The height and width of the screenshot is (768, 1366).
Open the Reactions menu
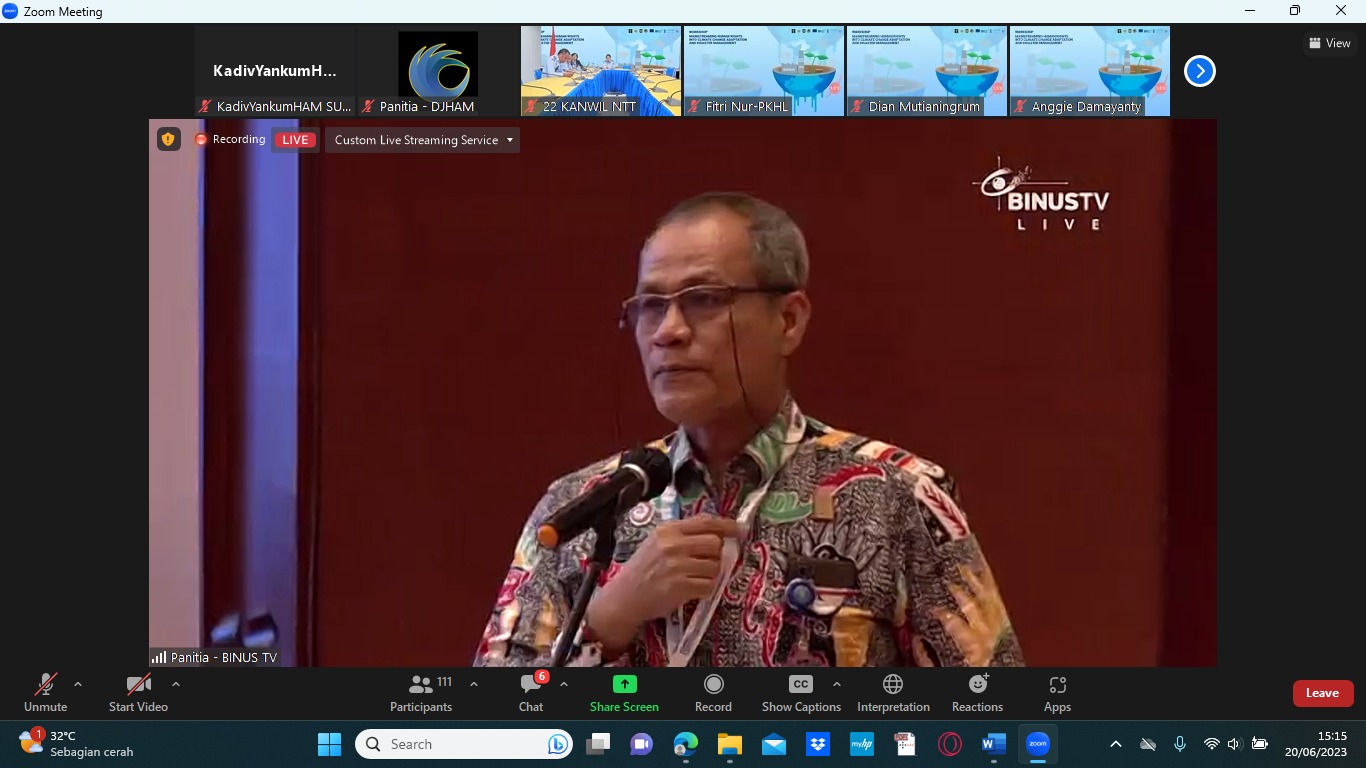977,693
